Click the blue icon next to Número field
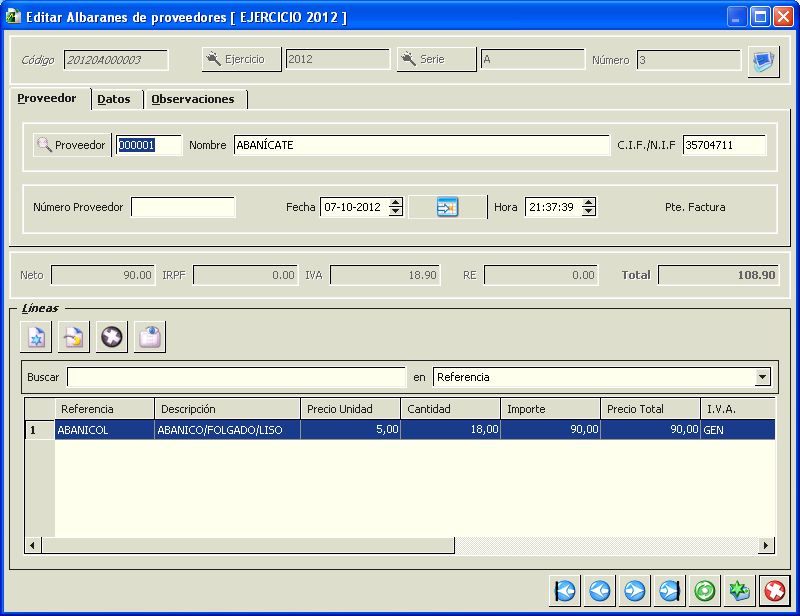The image size is (800, 616). 764,62
